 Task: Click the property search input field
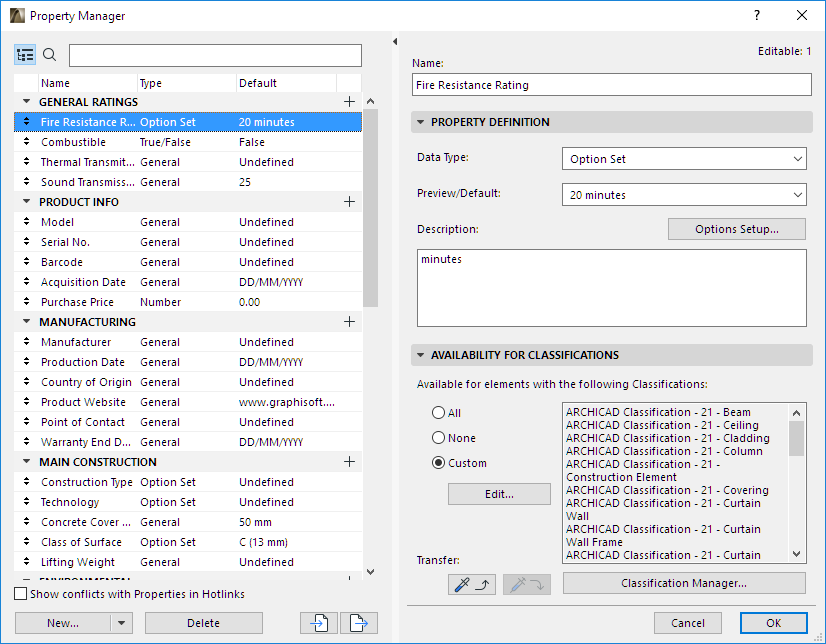215,55
